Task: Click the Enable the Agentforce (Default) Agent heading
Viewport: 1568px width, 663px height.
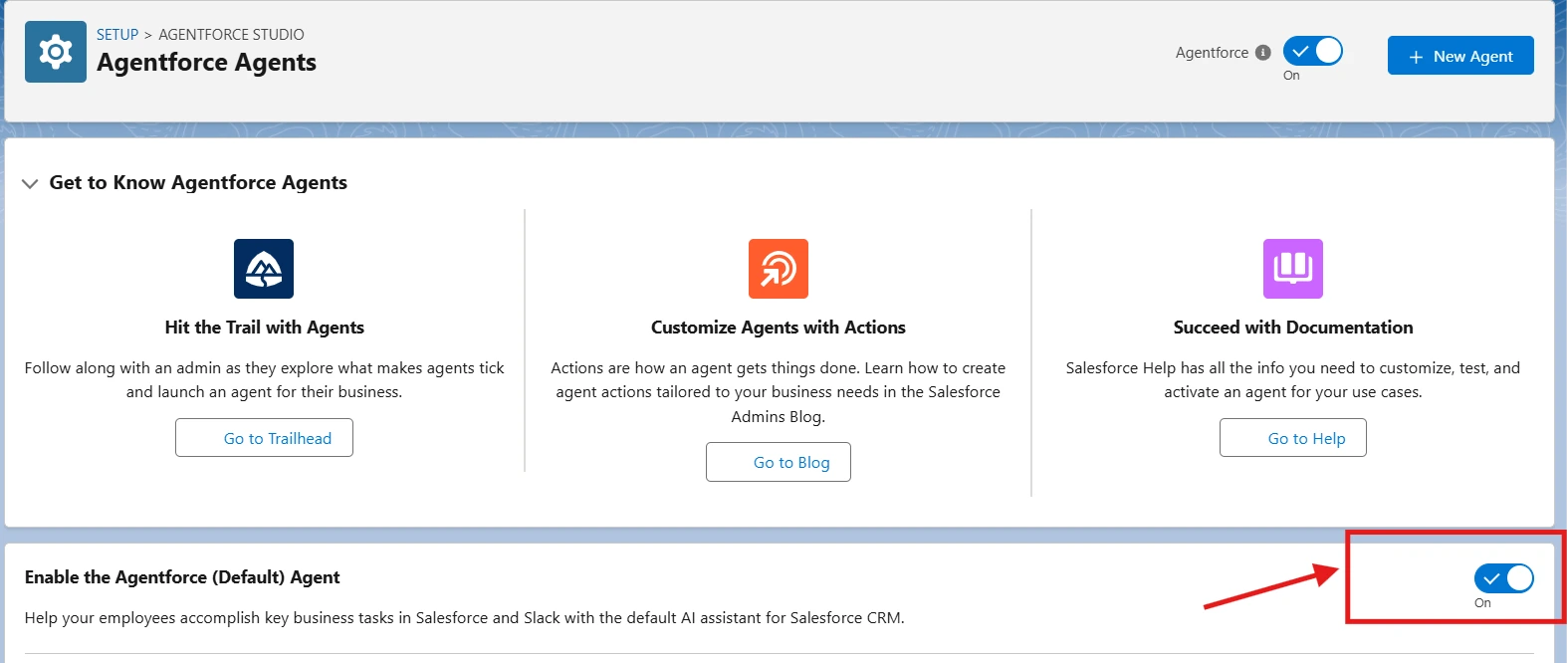Action: point(182,577)
